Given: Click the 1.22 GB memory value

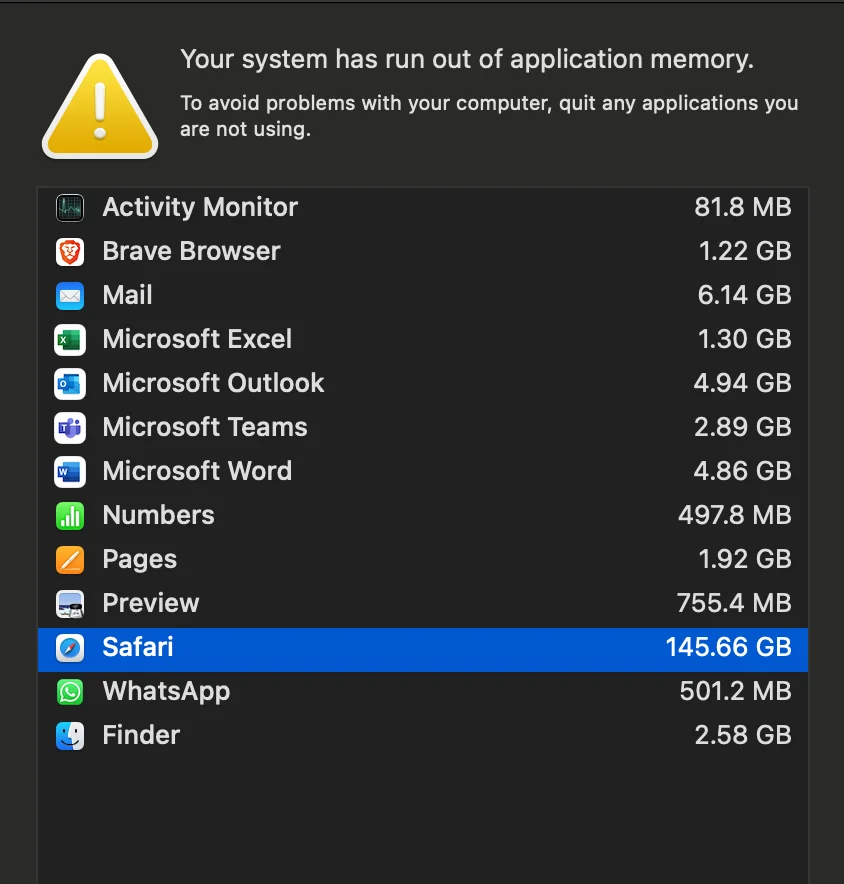Looking at the screenshot, I should (745, 251).
